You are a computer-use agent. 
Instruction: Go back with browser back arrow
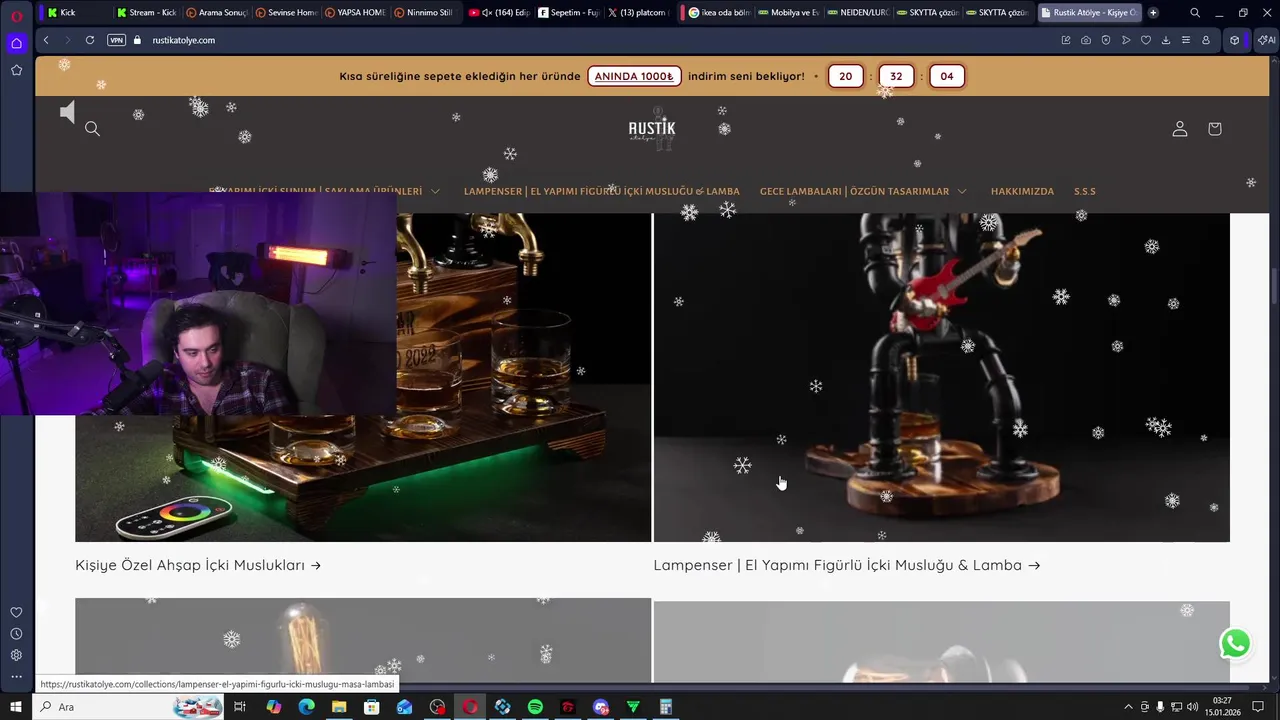coord(46,40)
